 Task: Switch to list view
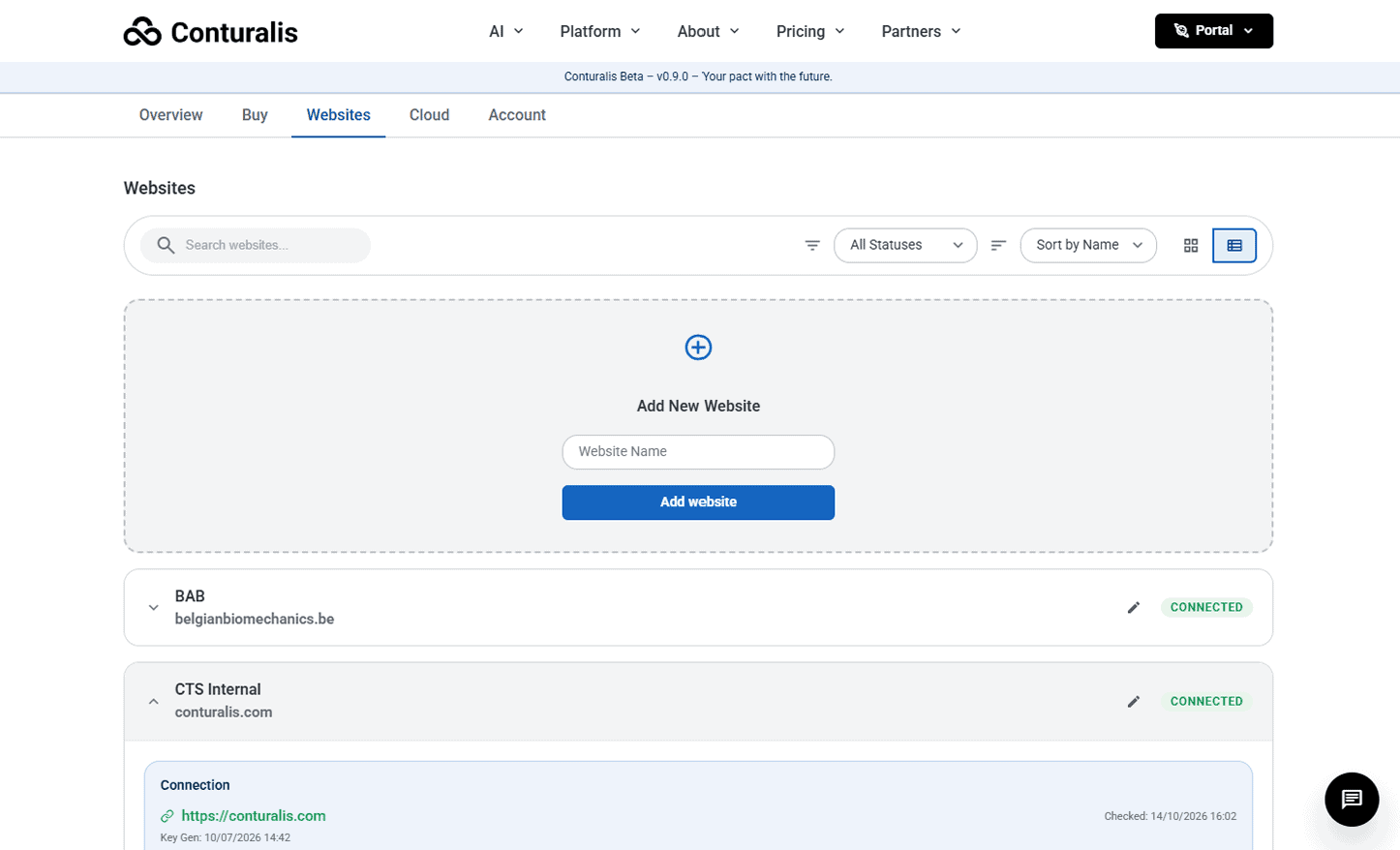click(x=1234, y=246)
